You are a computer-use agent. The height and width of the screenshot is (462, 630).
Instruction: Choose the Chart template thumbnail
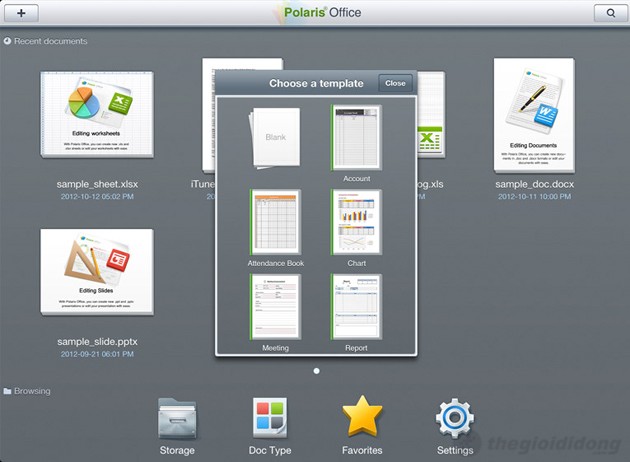point(356,222)
